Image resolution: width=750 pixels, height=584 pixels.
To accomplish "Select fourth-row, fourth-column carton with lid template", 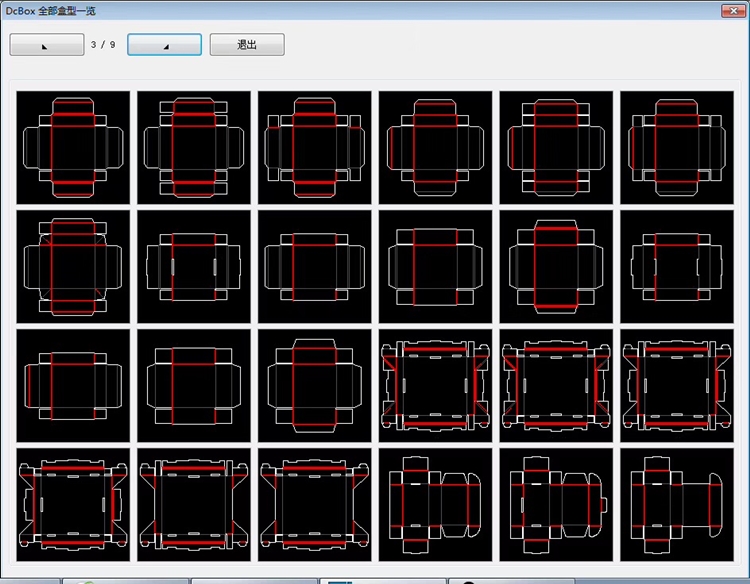I will (x=435, y=505).
